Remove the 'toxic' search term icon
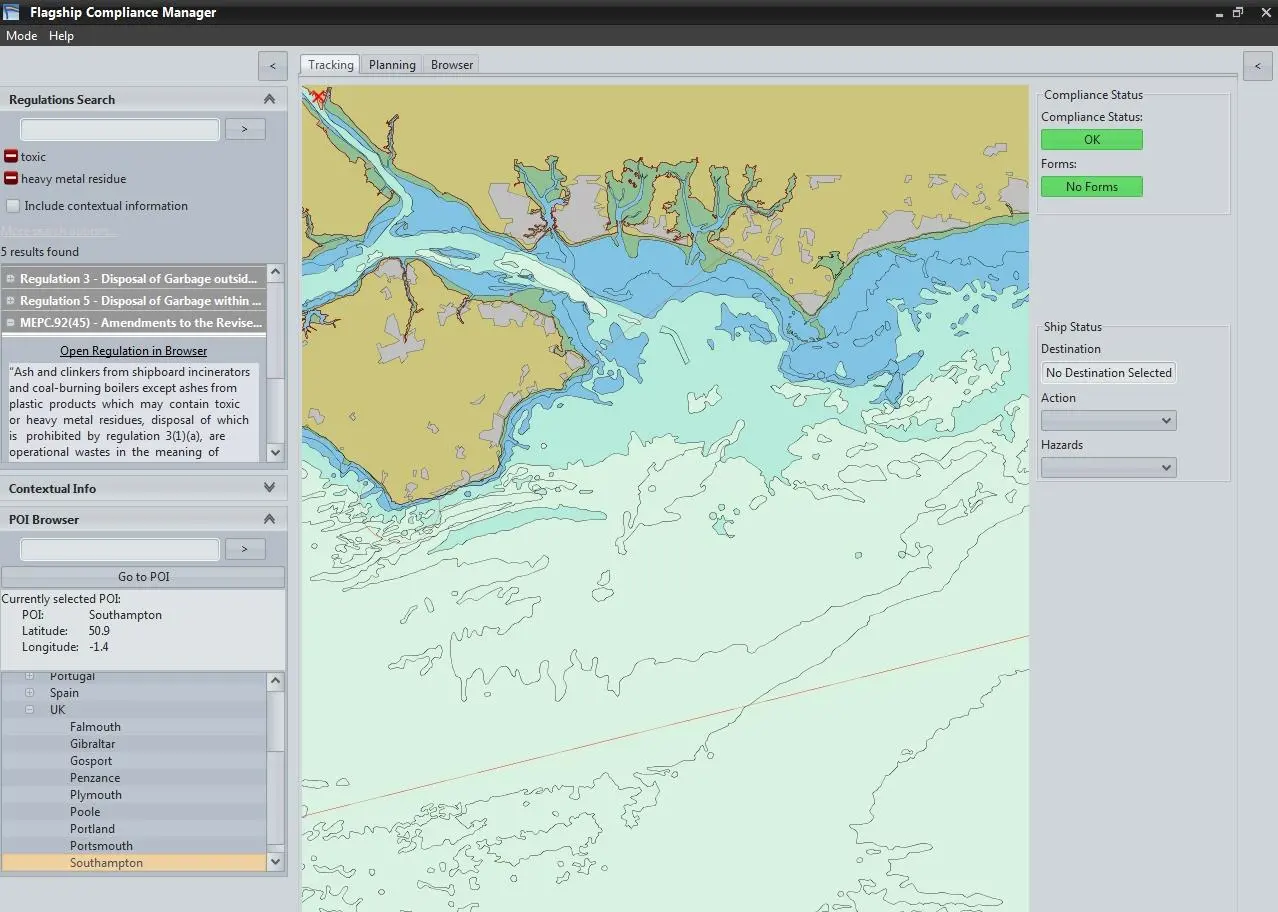Image resolution: width=1278 pixels, height=912 pixels. pos(11,156)
